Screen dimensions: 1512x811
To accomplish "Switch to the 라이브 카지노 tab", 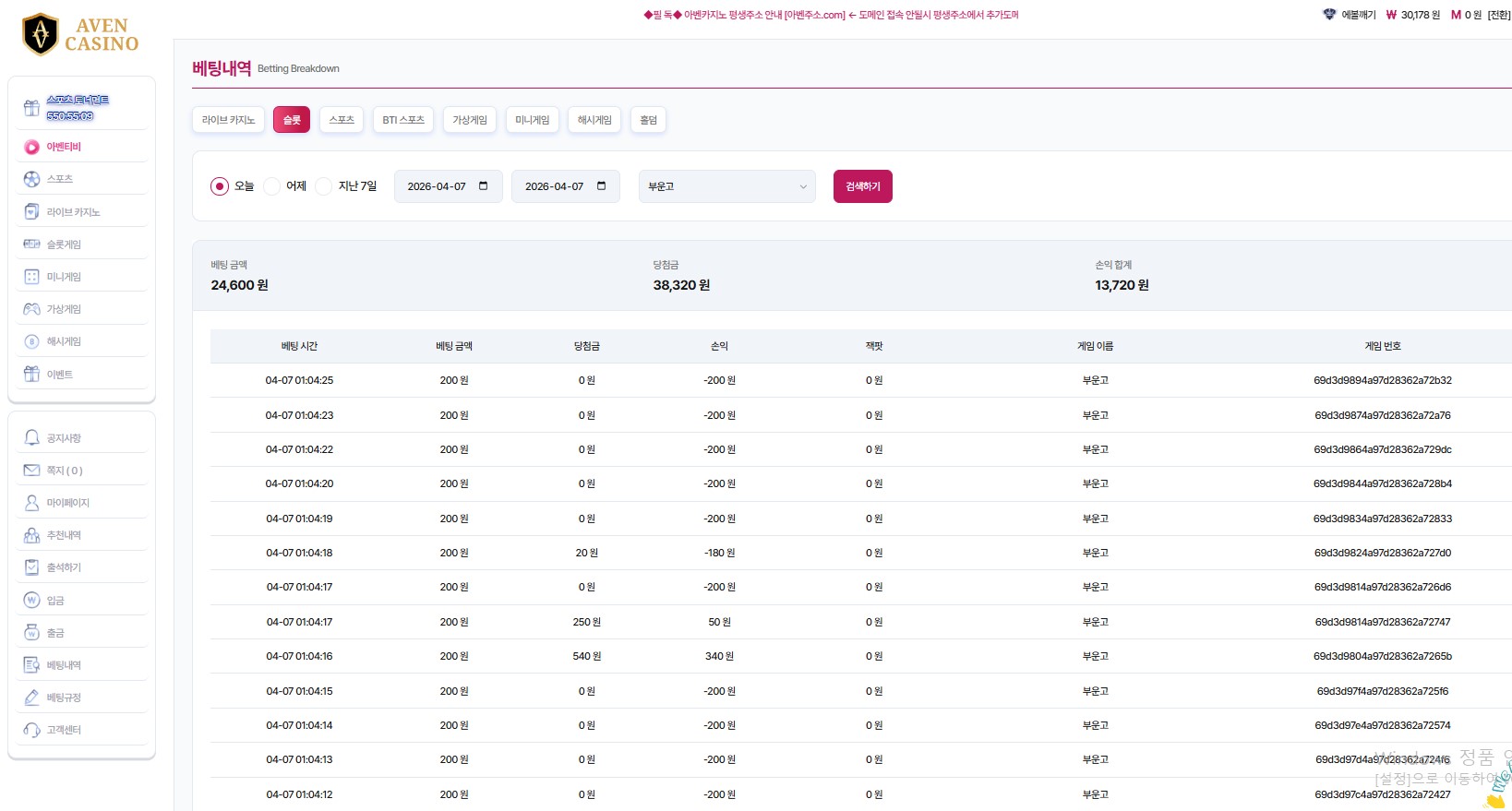I will pyautogui.click(x=228, y=120).
